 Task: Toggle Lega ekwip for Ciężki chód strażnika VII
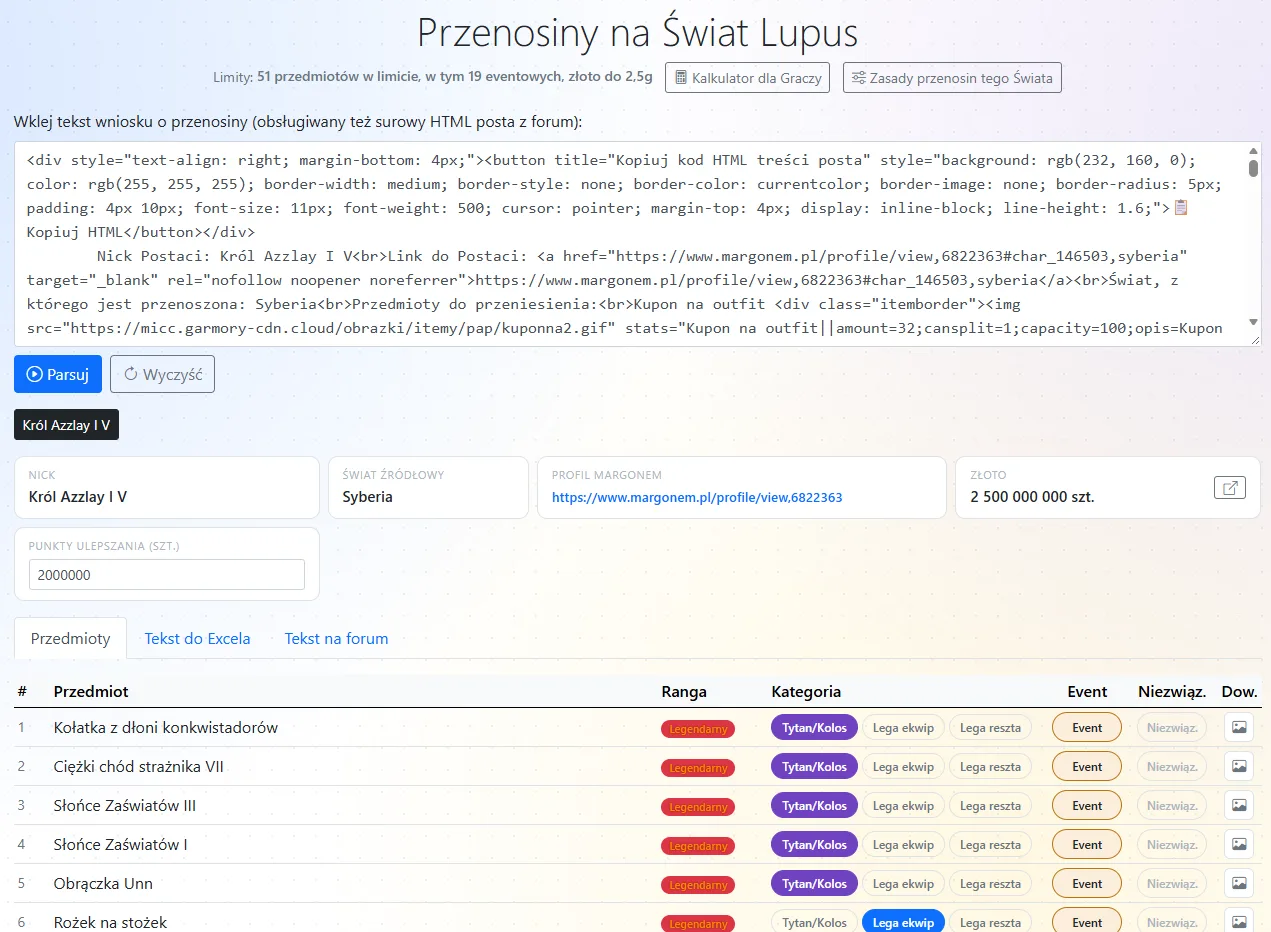[x=903, y=766]
